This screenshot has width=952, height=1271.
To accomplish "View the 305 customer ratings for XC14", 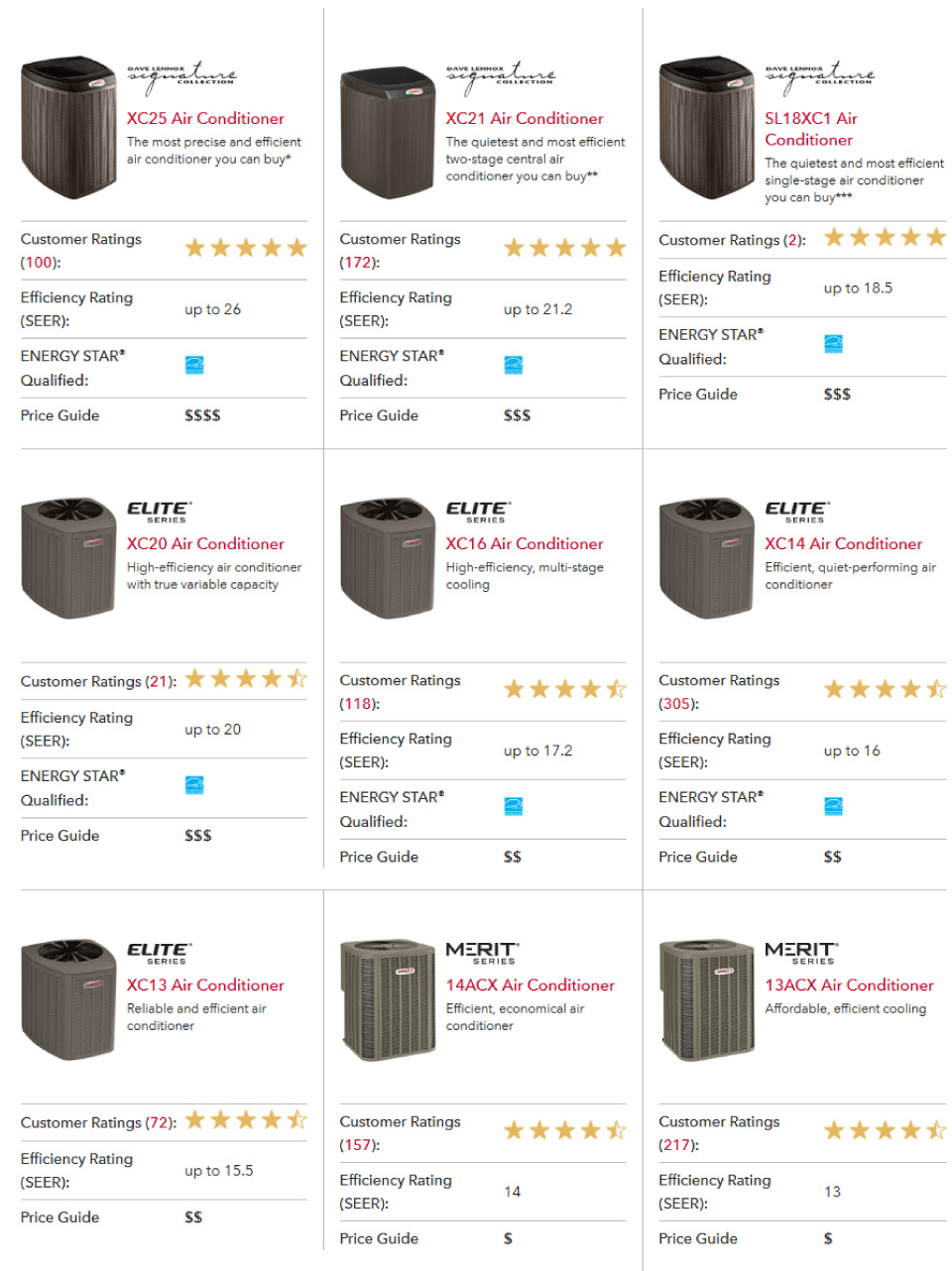I will point(679,704).
